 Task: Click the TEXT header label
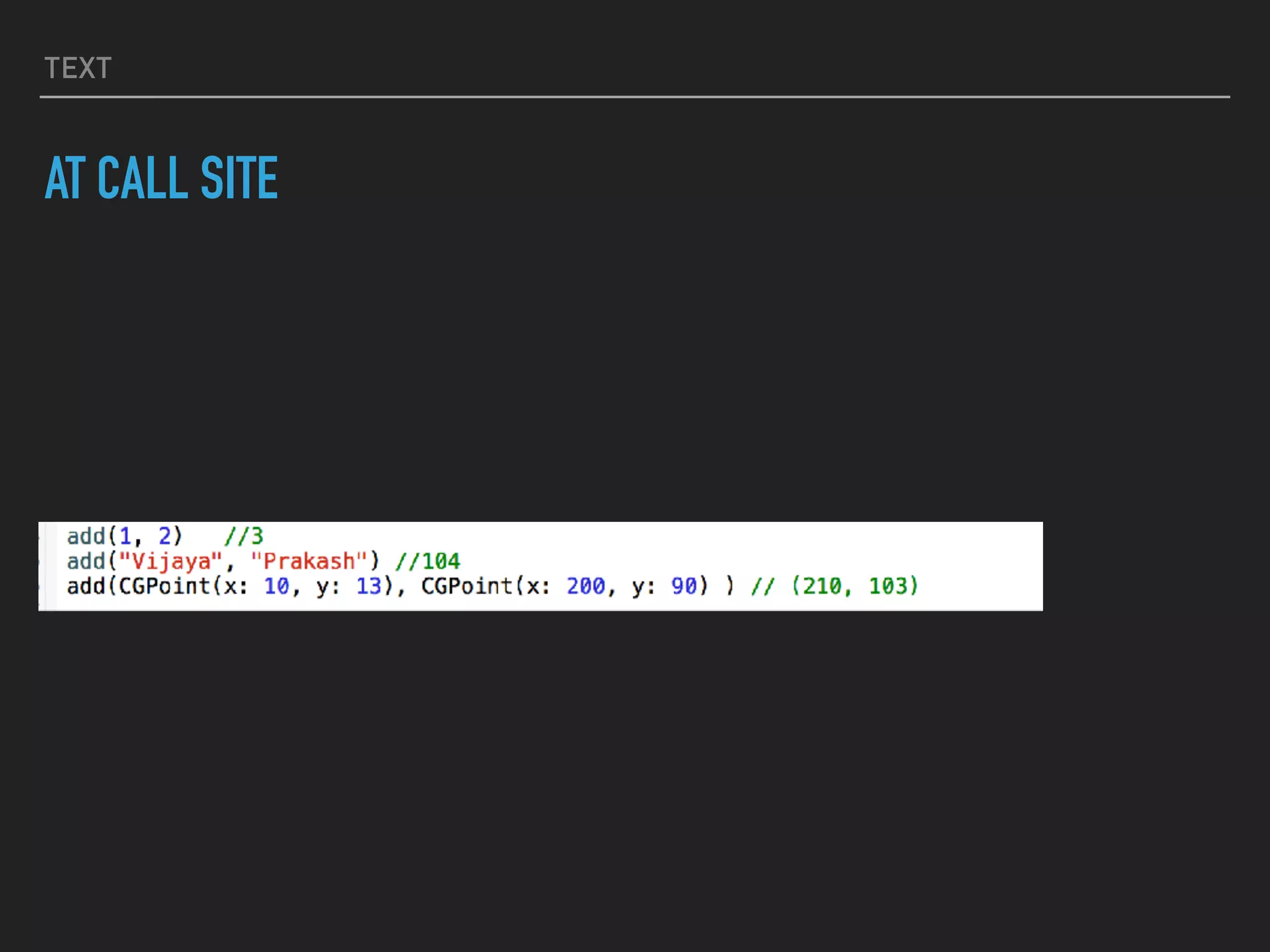coord(78,68)
